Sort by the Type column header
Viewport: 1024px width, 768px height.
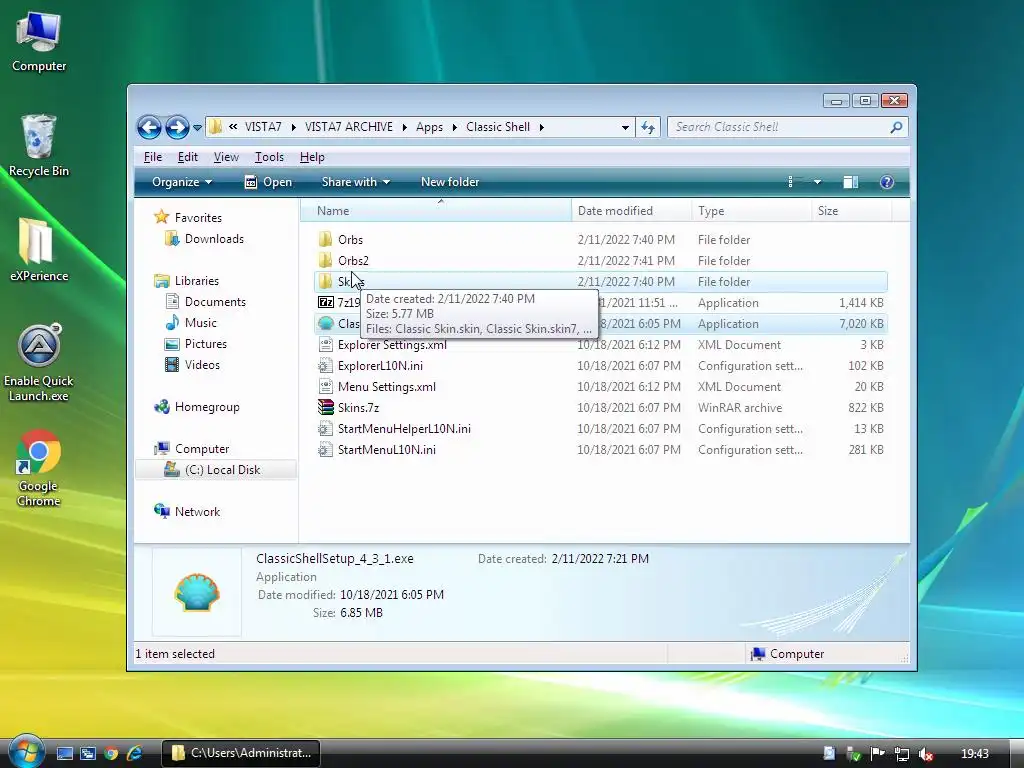[x=751, y=211]
